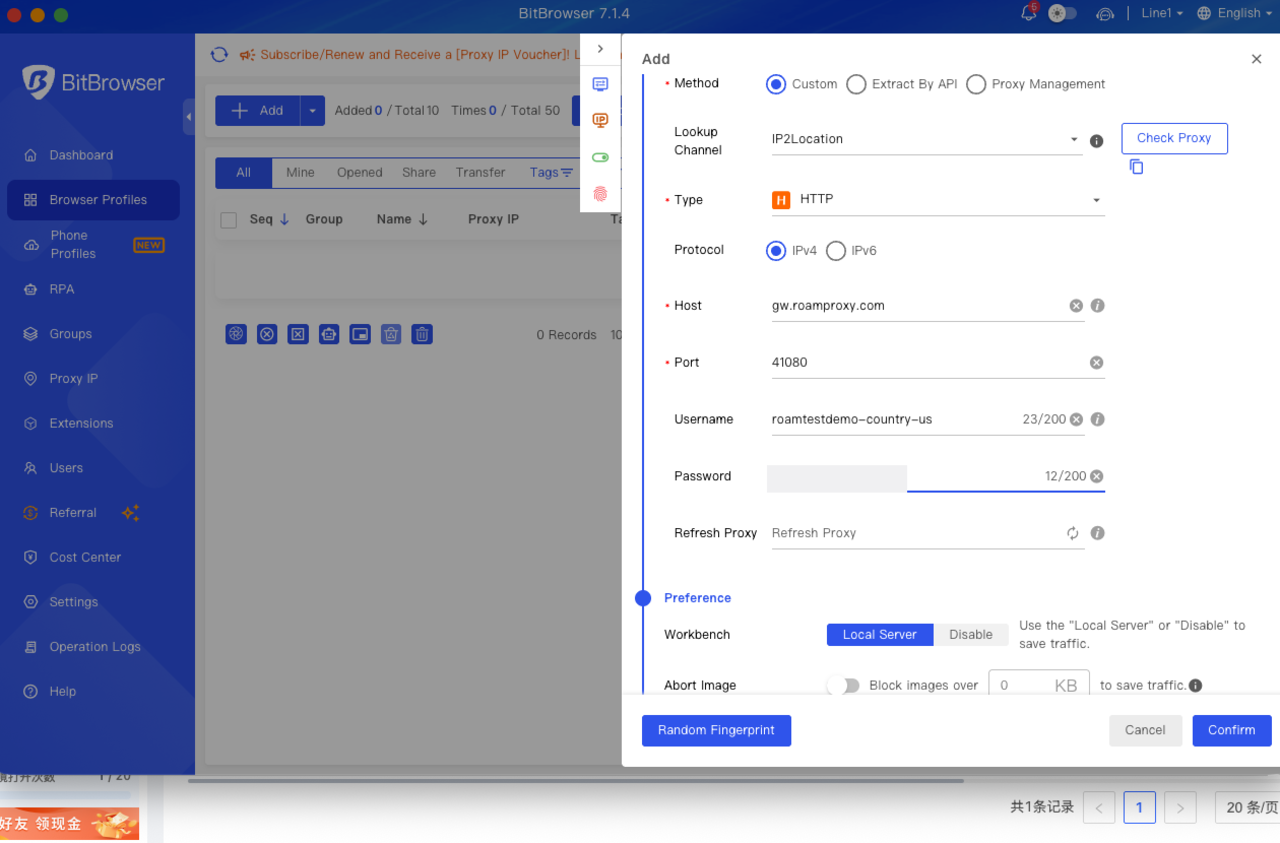Sort by the Name column arrow
Viewport: 1280px width, 843px height.
(423, 220)
